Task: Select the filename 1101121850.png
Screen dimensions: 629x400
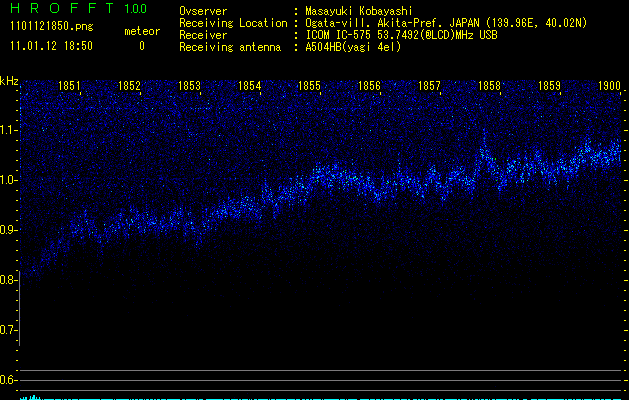Action: (x=52, y=26)
